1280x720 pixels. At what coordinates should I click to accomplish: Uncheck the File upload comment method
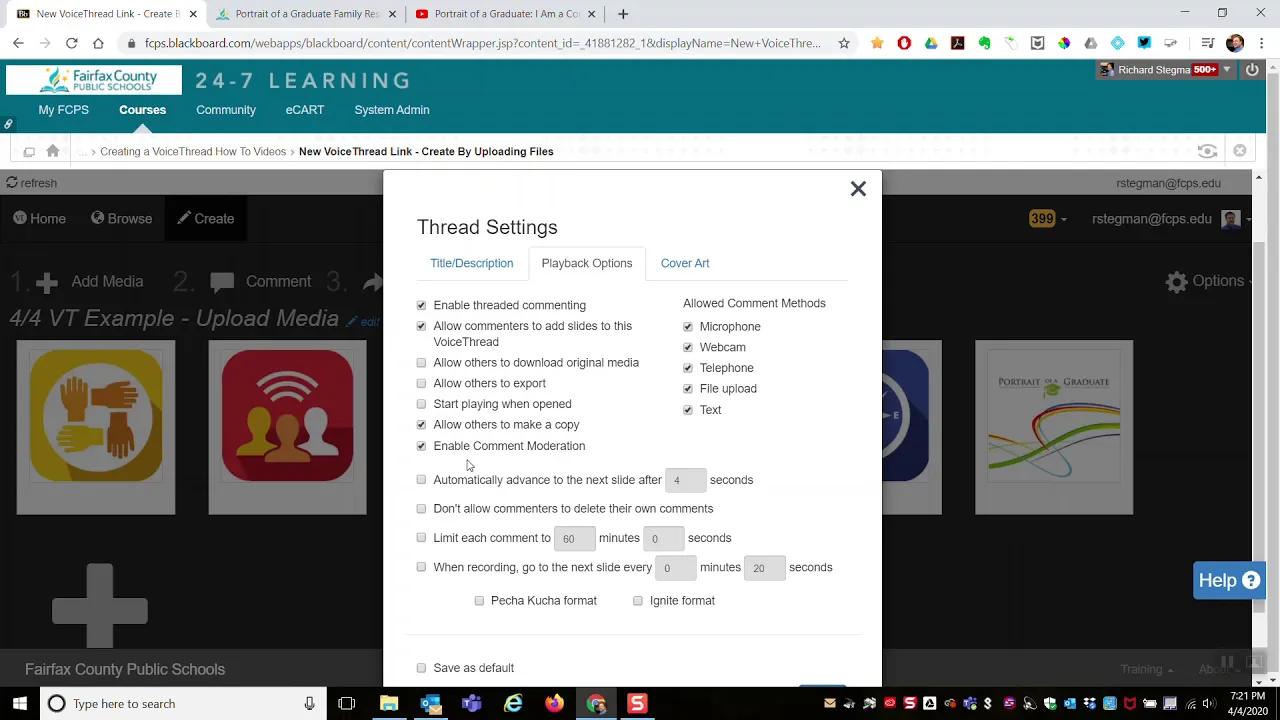pyautogui.click(x=688, y=389)
